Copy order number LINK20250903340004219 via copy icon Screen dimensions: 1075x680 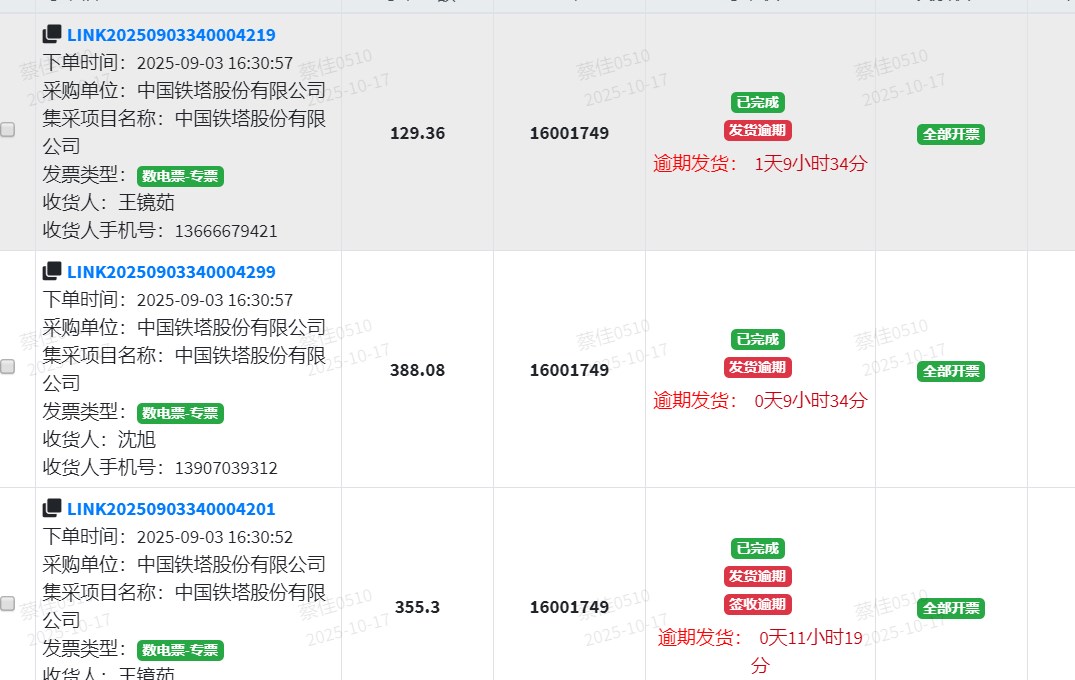pyautogui.click(x=52, y=35)
